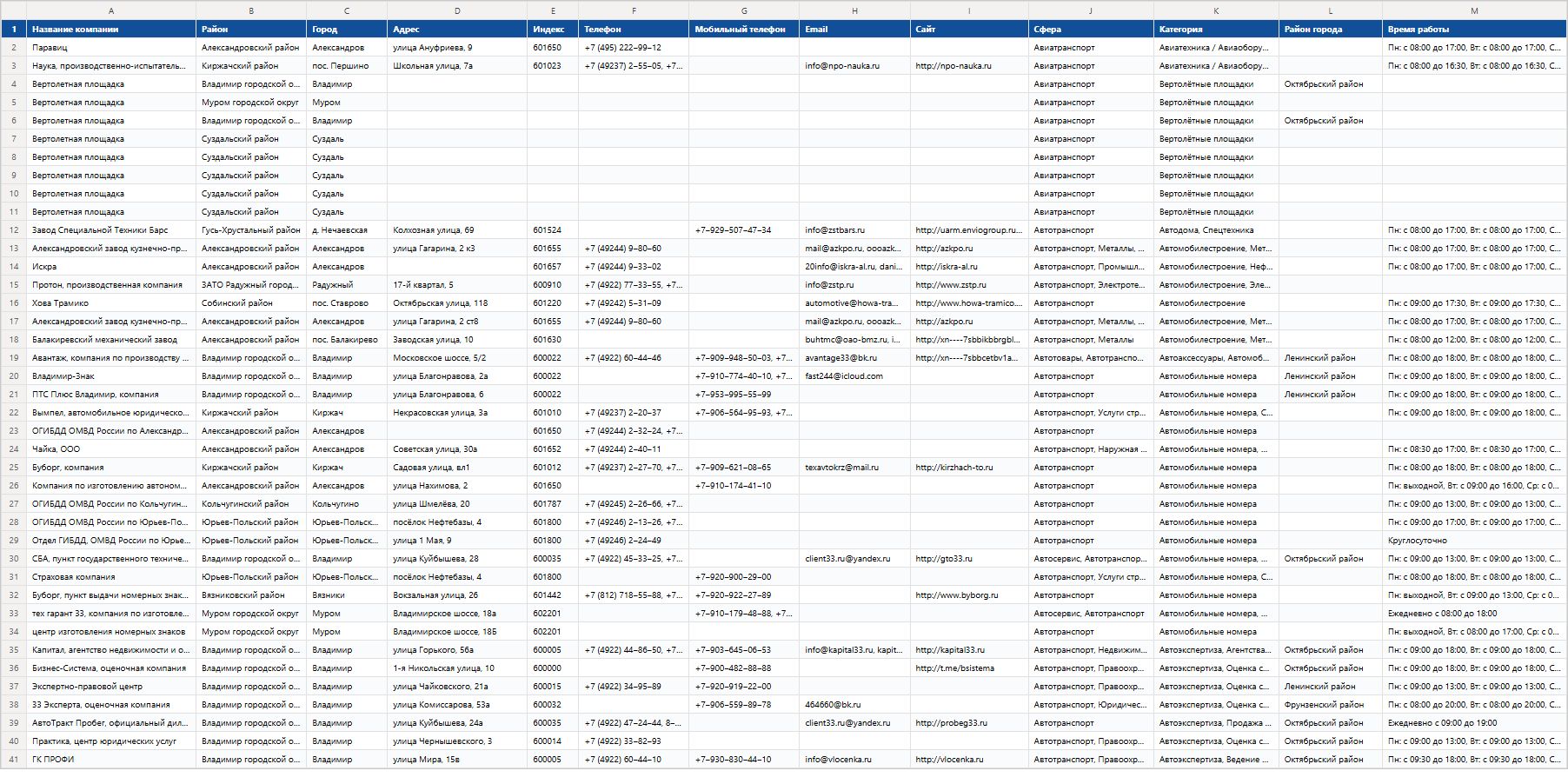Select the address 'улица Нахимова, 2'
This screenshot has height=784, width=1568.
pos(457,486)
